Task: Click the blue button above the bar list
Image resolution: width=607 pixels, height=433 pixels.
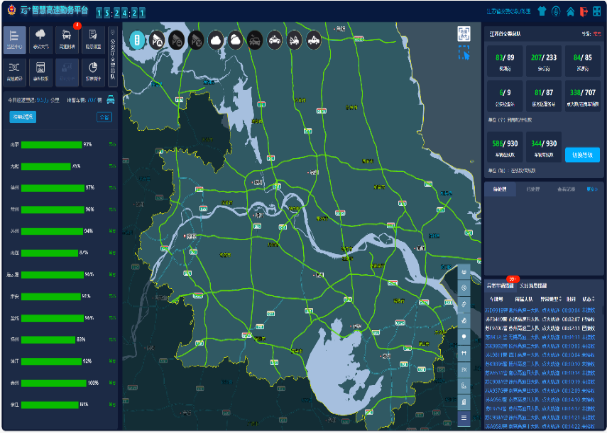Action: click(24, 117)
